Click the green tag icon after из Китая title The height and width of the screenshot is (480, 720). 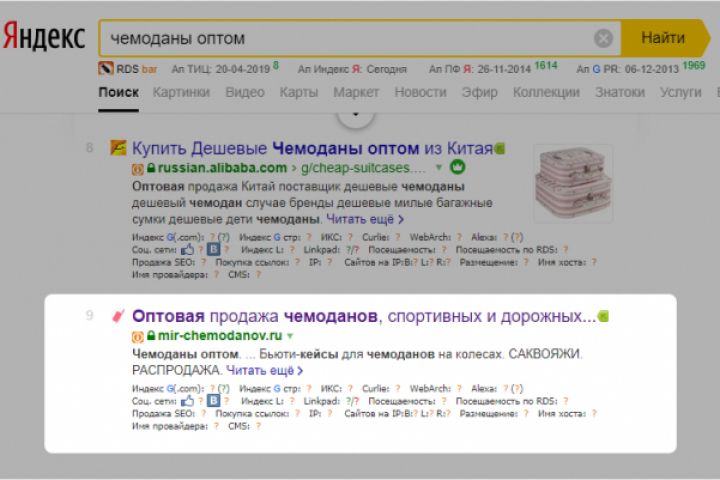[x=500, y=148]
